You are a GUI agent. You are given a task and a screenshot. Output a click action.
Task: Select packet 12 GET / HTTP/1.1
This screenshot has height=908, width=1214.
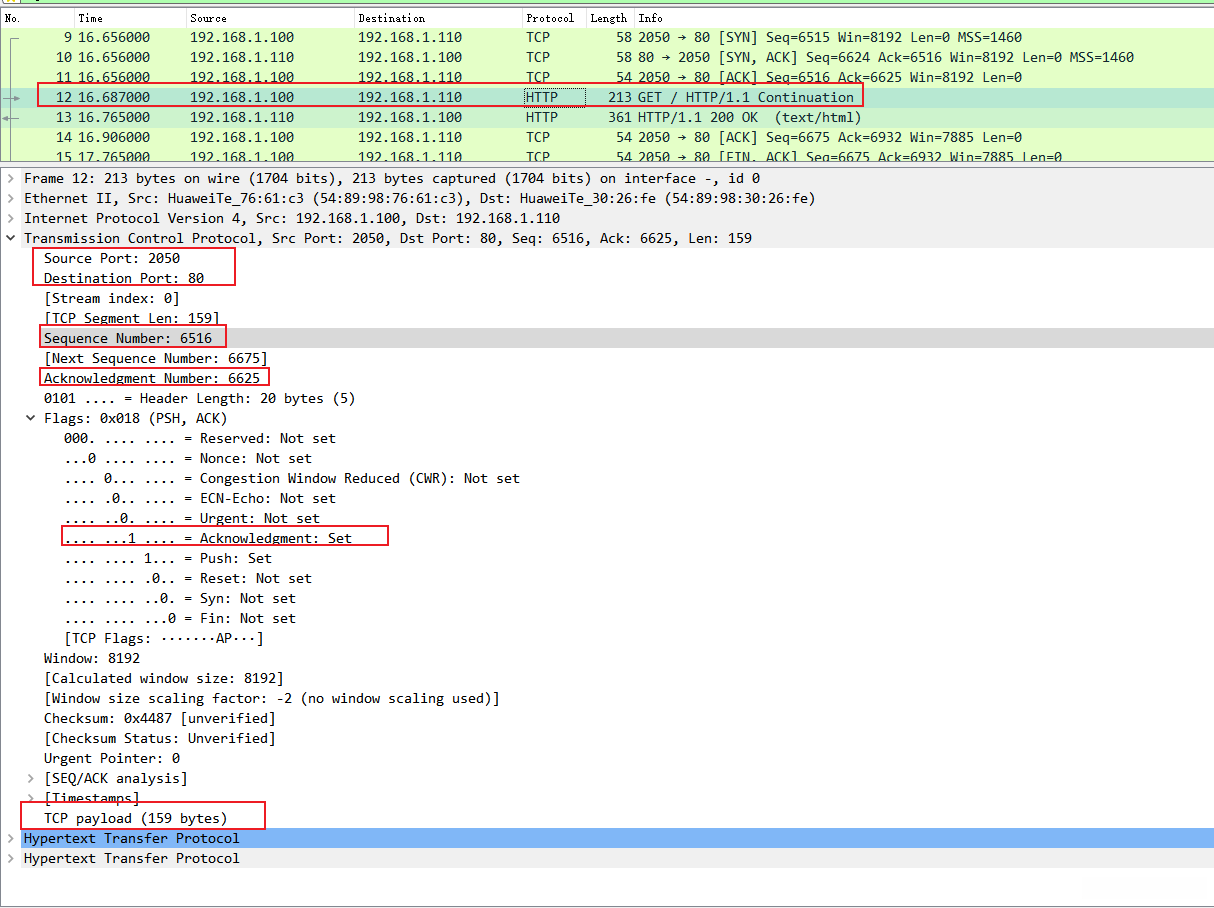[x=607, y=97]
